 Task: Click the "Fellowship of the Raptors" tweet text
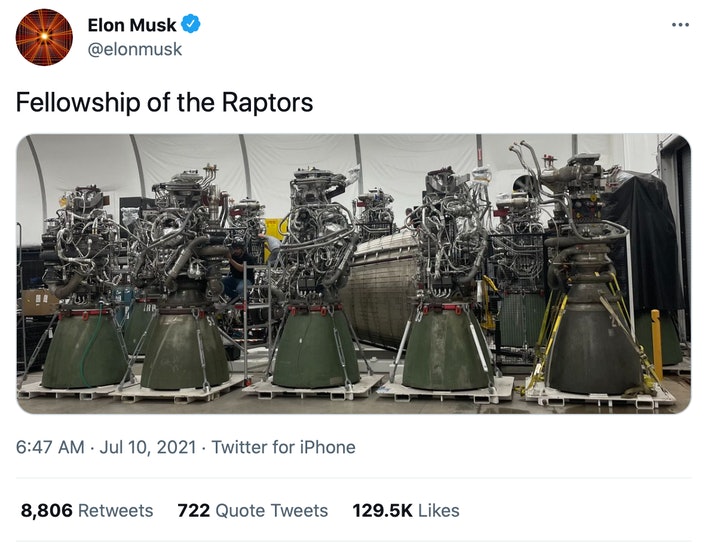164,102
